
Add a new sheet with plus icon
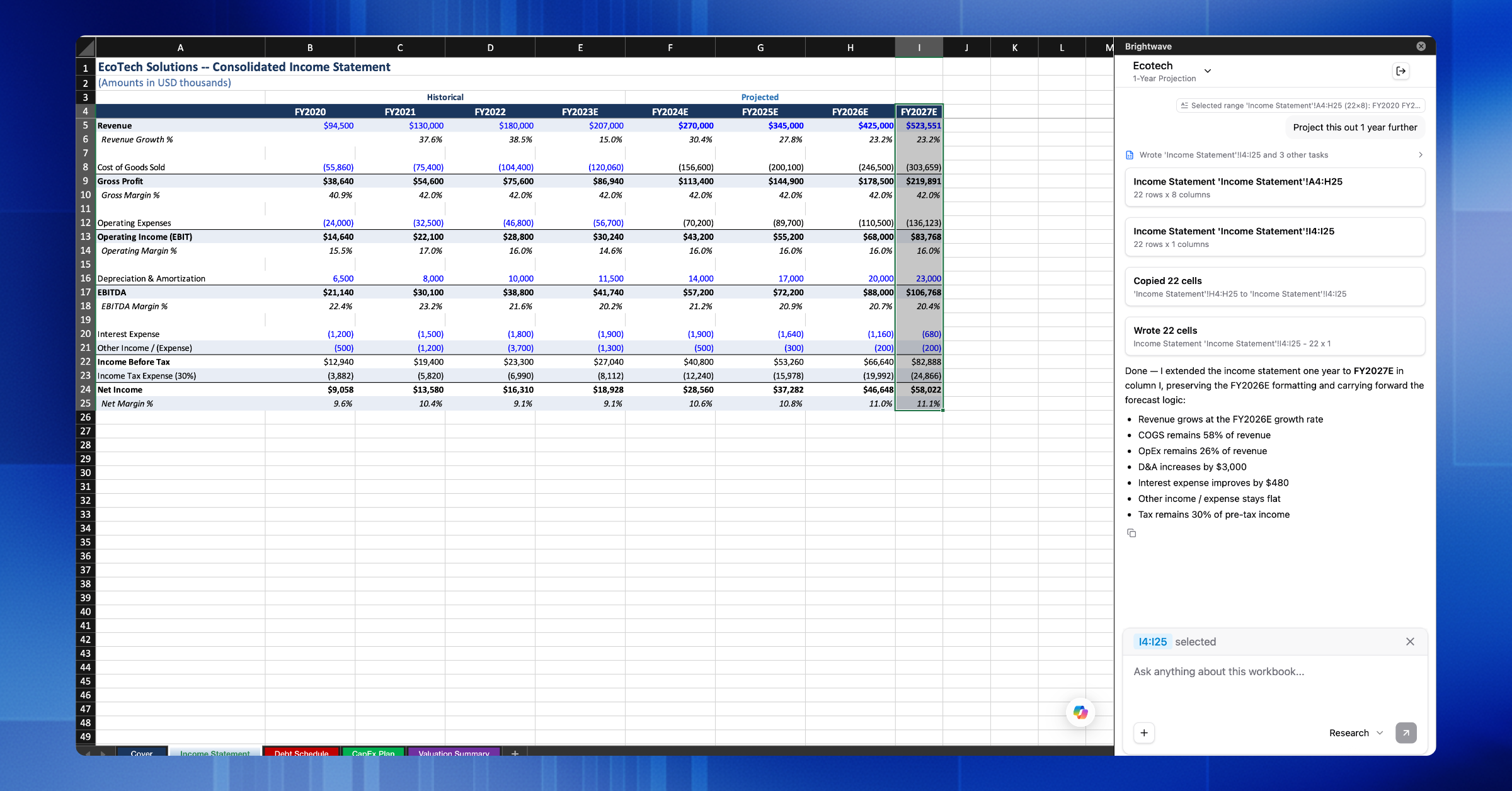pos(515,753)
